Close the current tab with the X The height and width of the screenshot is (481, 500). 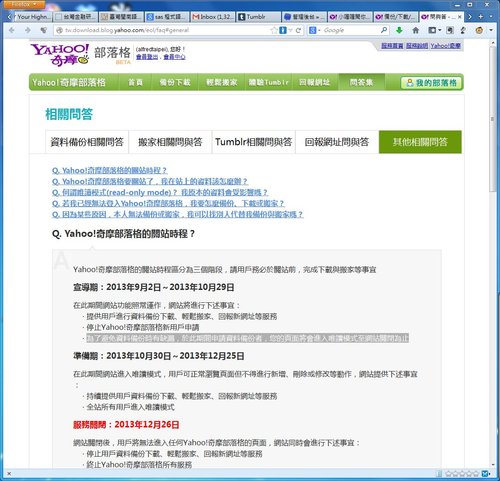click(x=460, y=16)
